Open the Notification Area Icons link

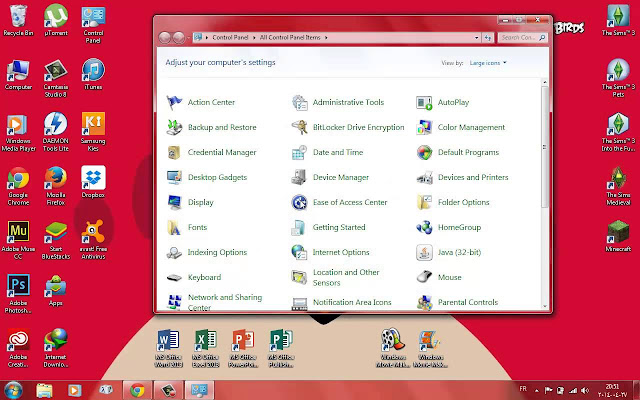352,302
